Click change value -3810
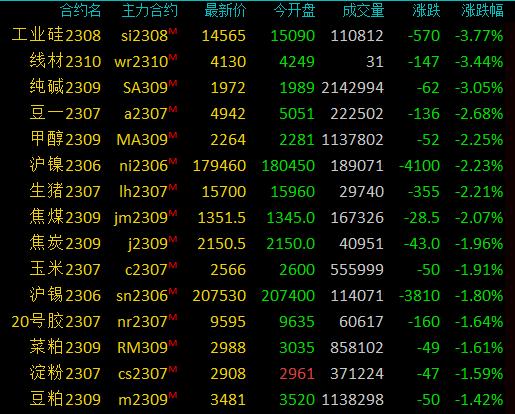Image resolution: width=515 pixels, height=414 pixels. pos(420,296)
